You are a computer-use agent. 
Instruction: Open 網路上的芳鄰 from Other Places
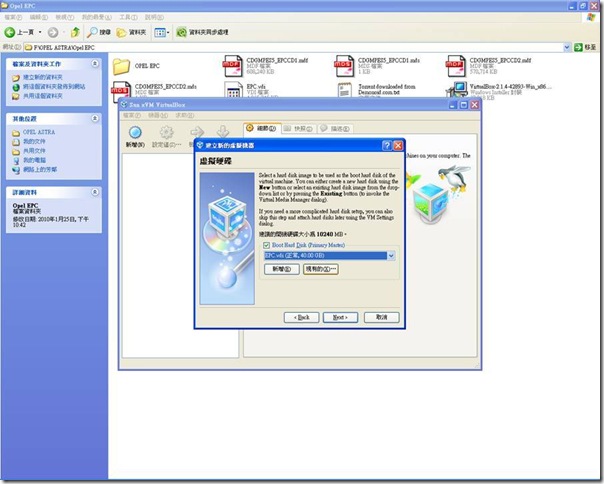[x=40, y=169]
